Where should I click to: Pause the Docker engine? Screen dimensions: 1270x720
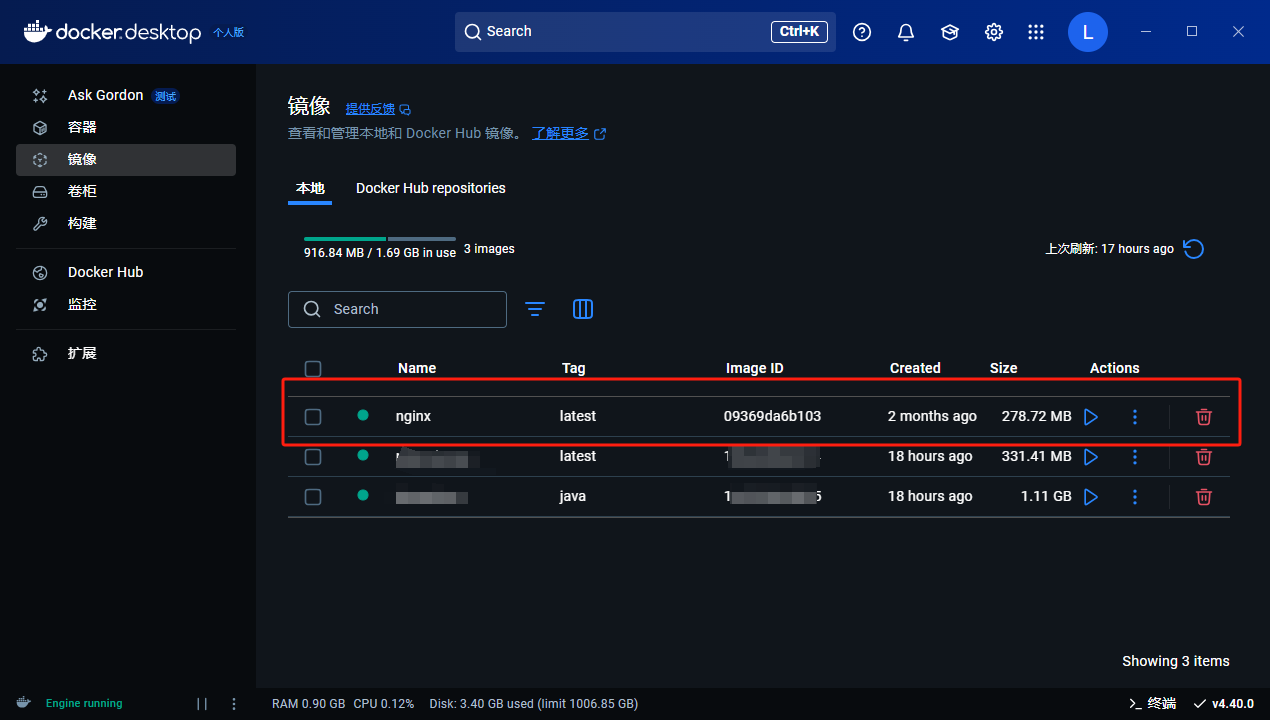click(x=202, y=704)
